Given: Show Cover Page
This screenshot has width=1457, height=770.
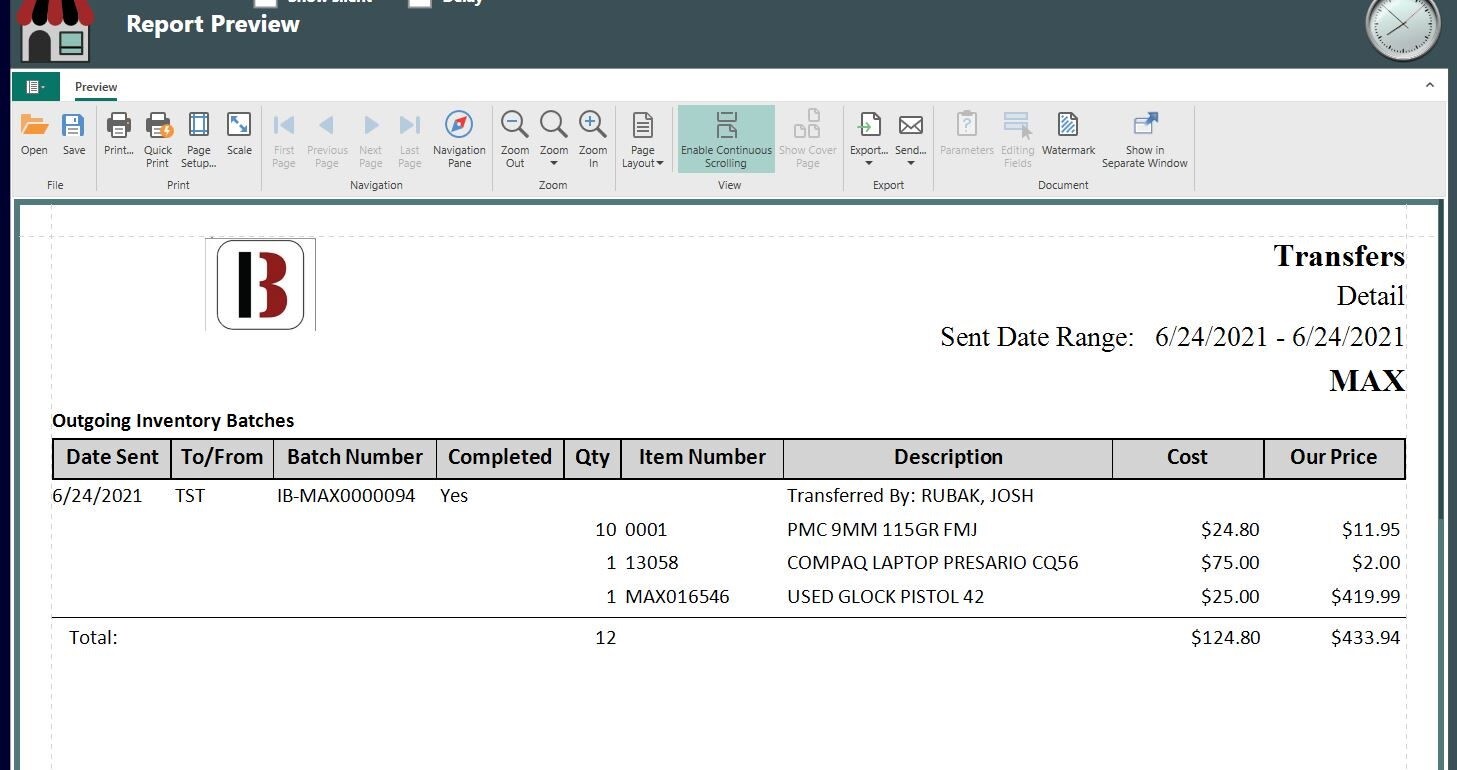Looking at the screenshot, I should 807,140.
